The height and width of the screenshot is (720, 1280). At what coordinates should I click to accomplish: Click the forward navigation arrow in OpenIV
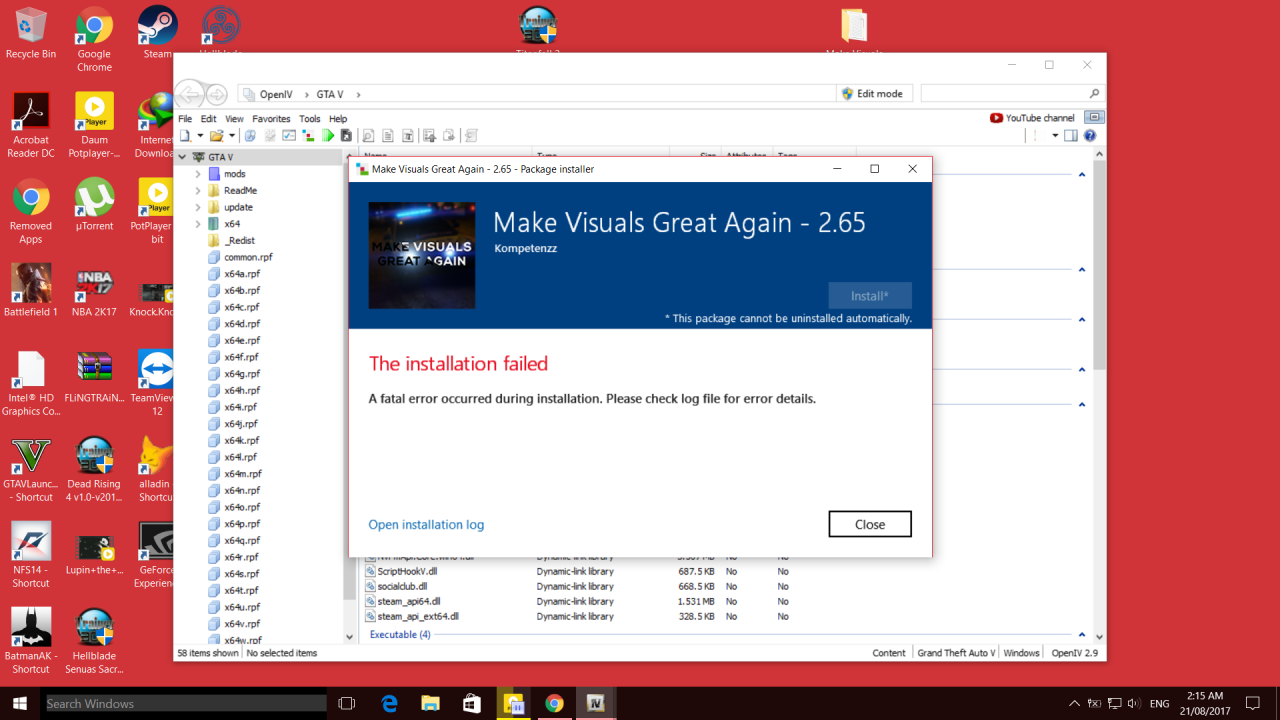pyautogui.click(x=216, y=94)
